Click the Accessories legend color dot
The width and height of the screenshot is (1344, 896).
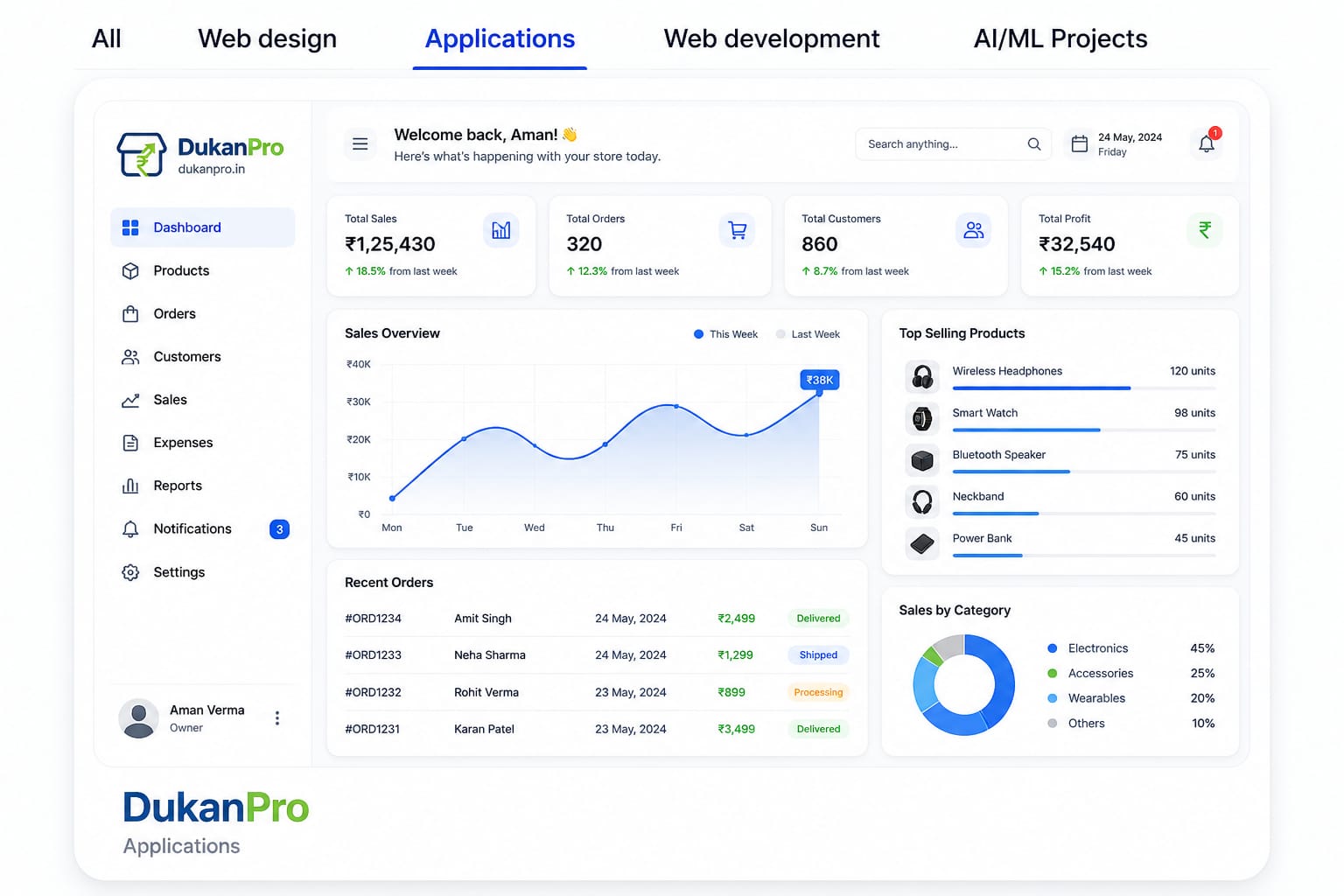1053,673
